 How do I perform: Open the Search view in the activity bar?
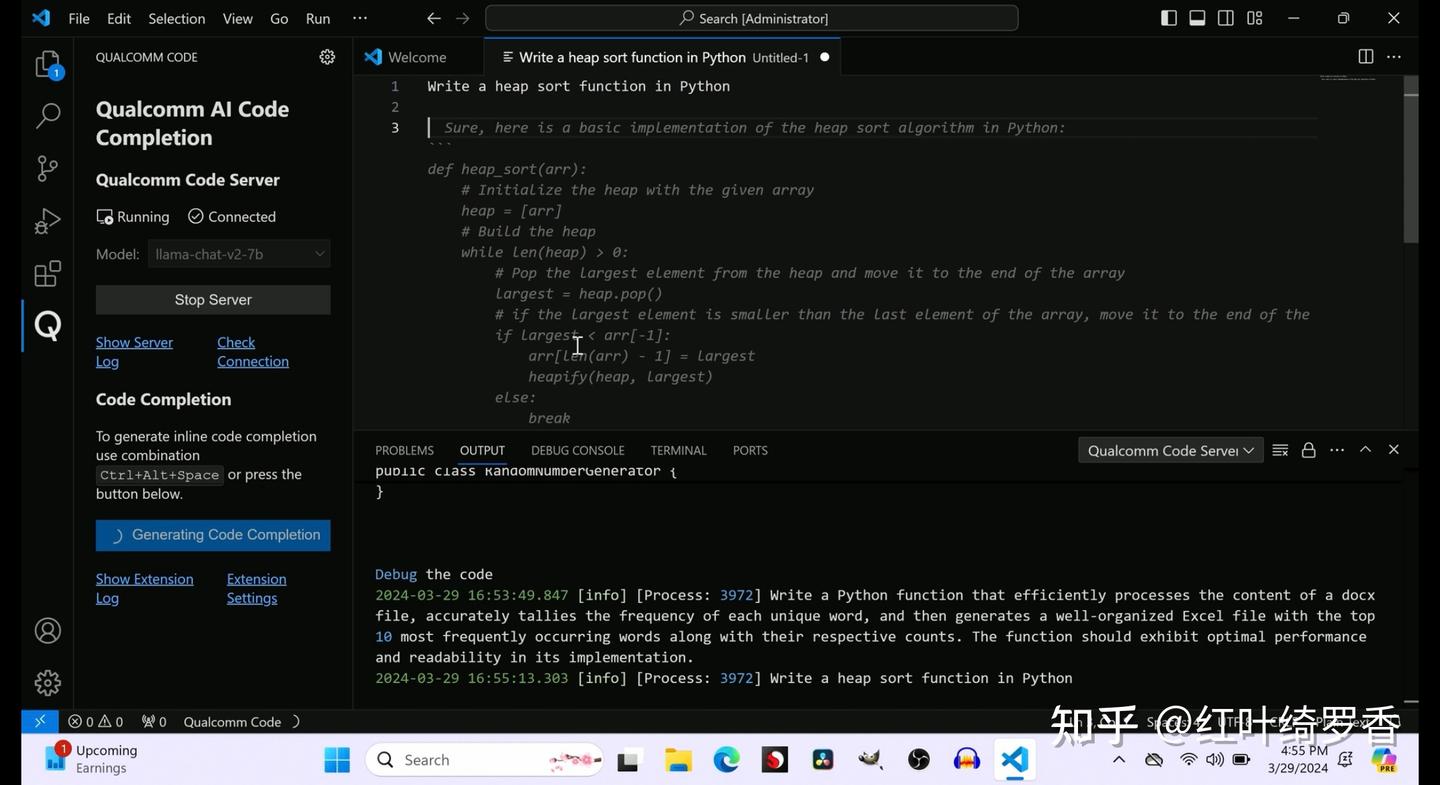coord(47,116)
